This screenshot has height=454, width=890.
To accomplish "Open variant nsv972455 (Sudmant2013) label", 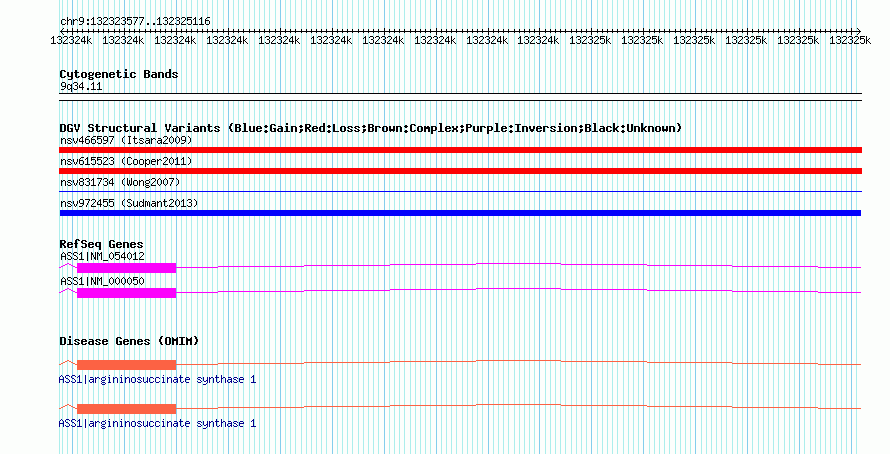I will (x=129, y=203).
